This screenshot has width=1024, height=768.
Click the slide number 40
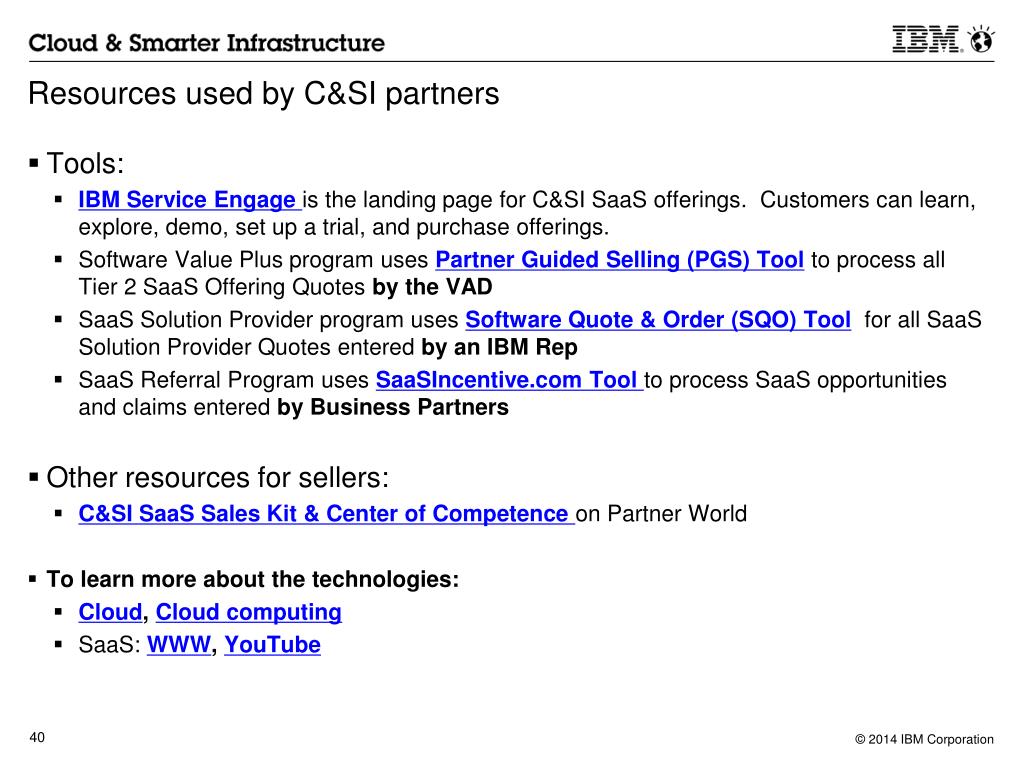coord(37,737)
